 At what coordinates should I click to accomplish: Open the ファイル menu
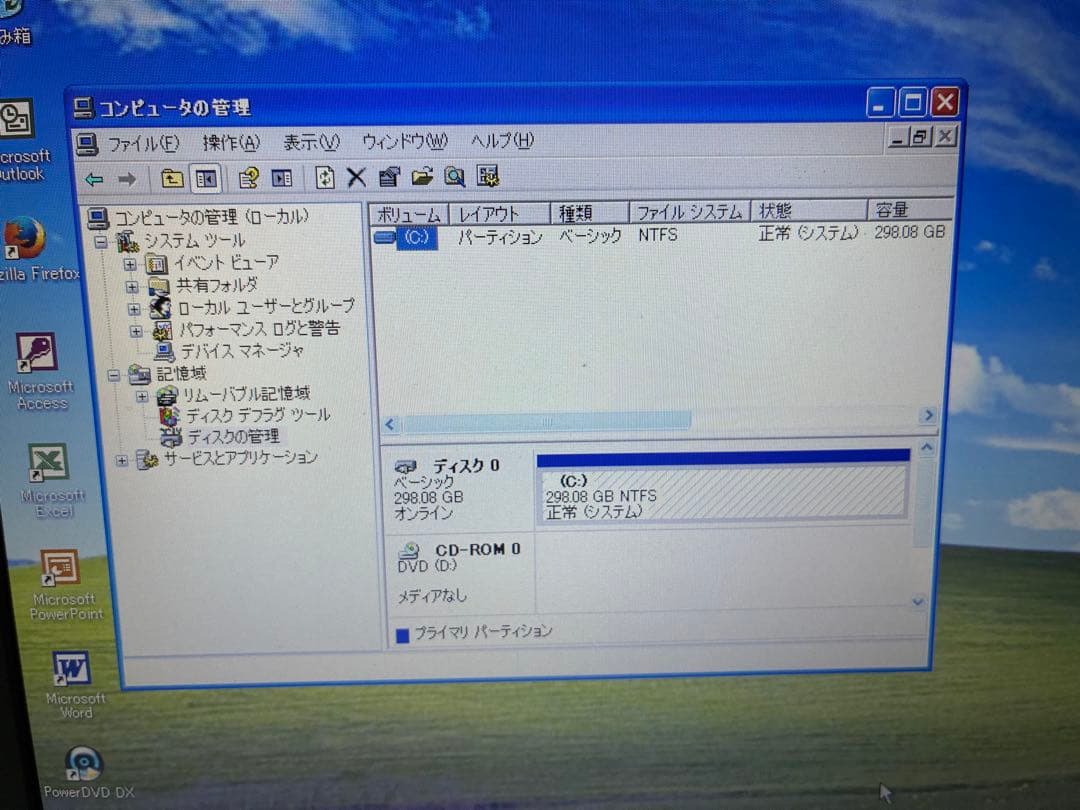142,141
